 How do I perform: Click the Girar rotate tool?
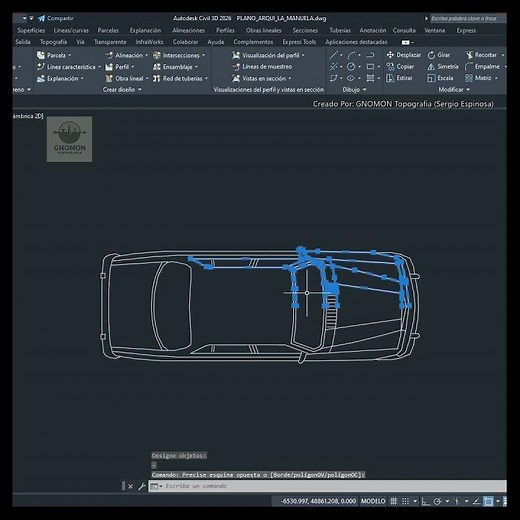tap(439, 55)
